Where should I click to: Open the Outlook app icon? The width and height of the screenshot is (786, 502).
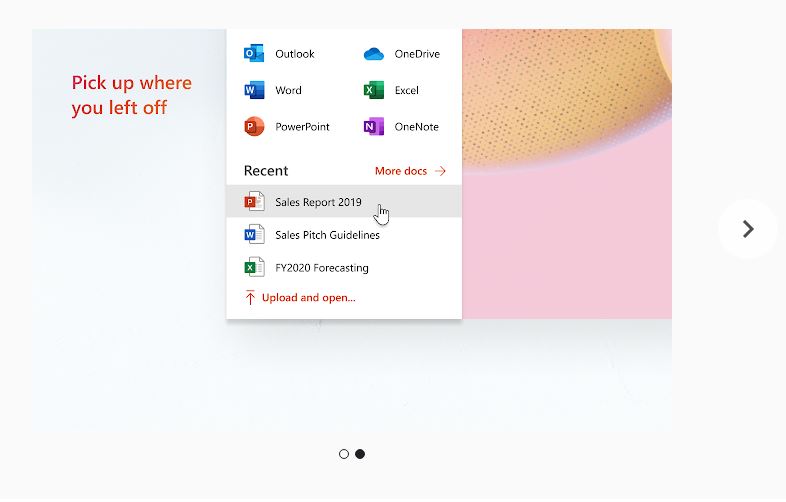[254, 53]
